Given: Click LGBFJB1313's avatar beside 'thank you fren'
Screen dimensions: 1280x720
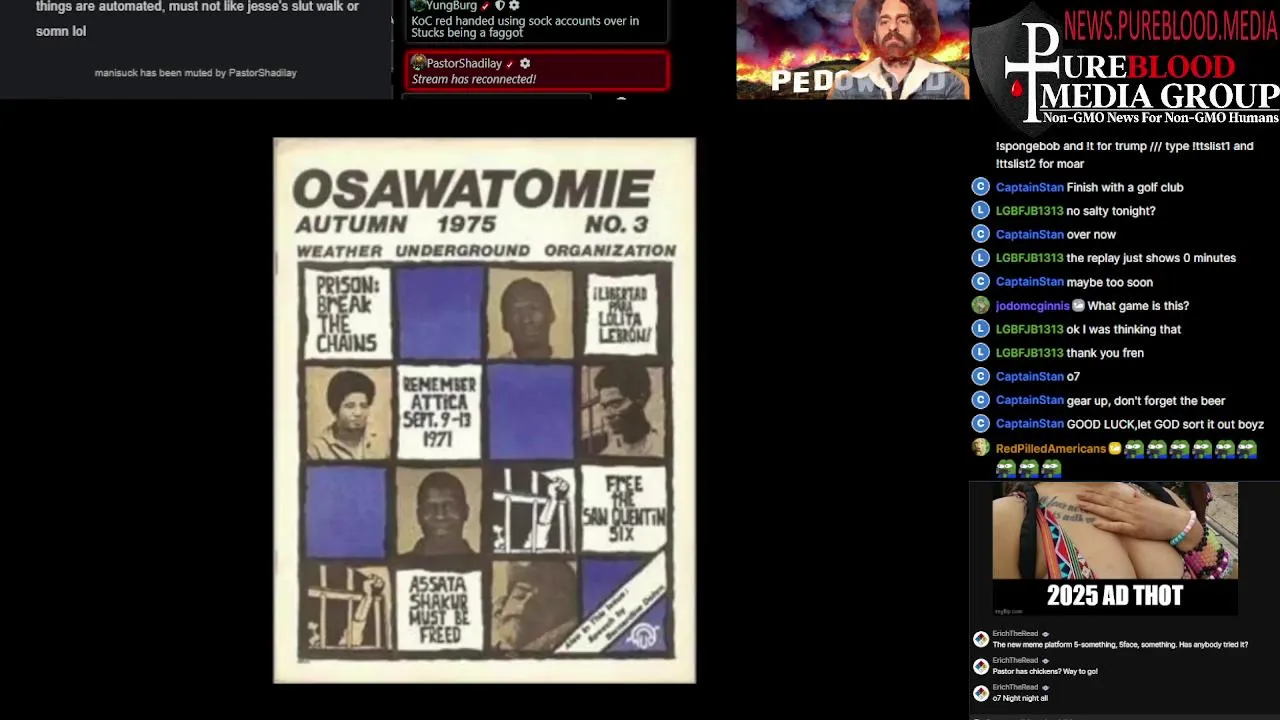Looking at the screenshot, I should [981, 353].
